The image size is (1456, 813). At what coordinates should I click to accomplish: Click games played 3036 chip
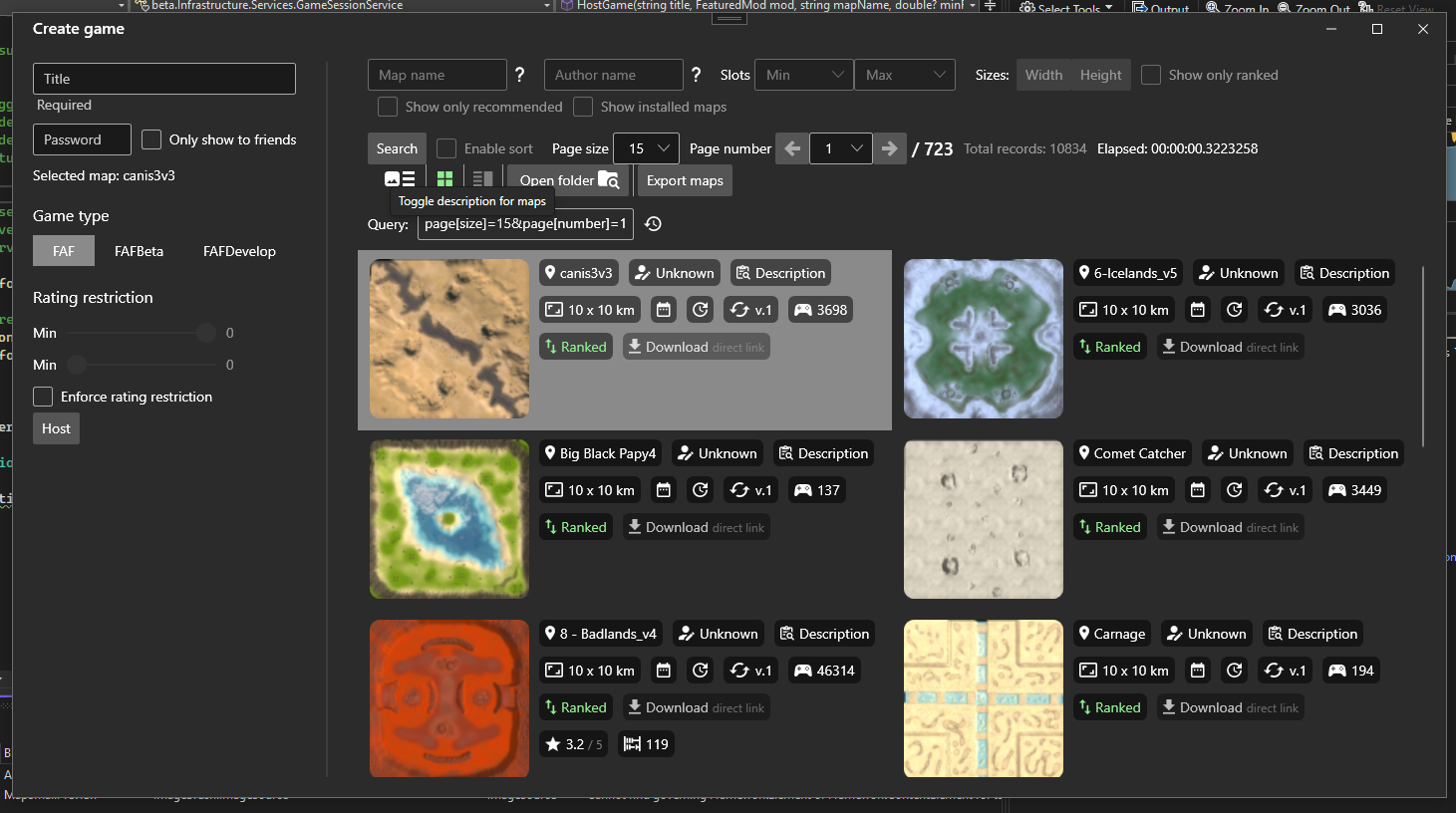(1354, 310)
